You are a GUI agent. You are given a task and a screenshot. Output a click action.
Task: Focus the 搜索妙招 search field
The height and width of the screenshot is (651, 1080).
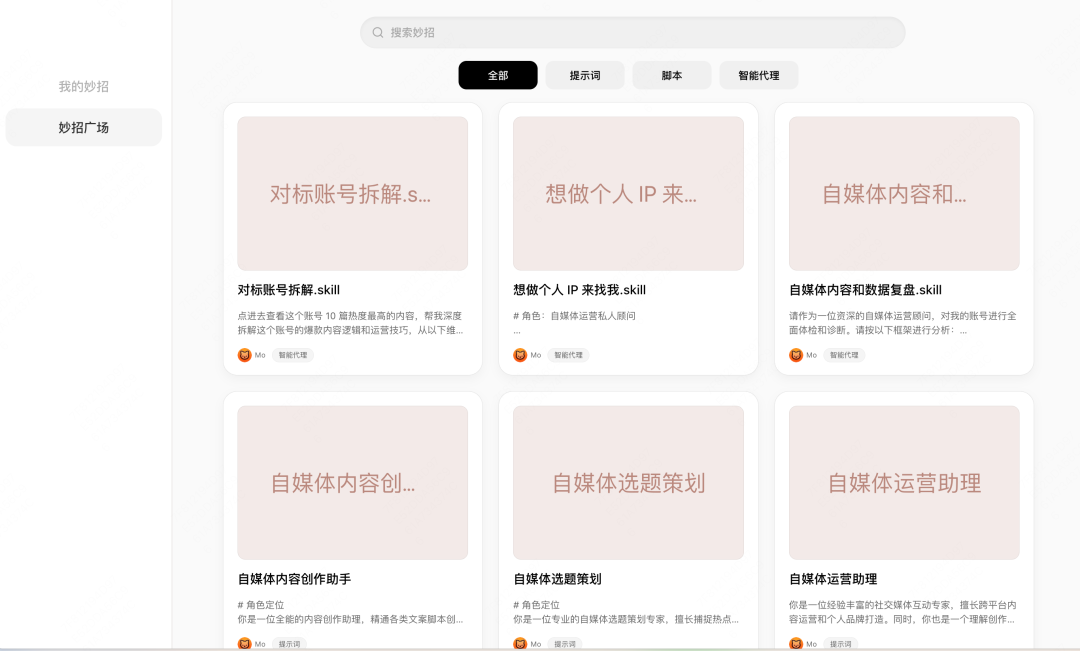(632, 32)
